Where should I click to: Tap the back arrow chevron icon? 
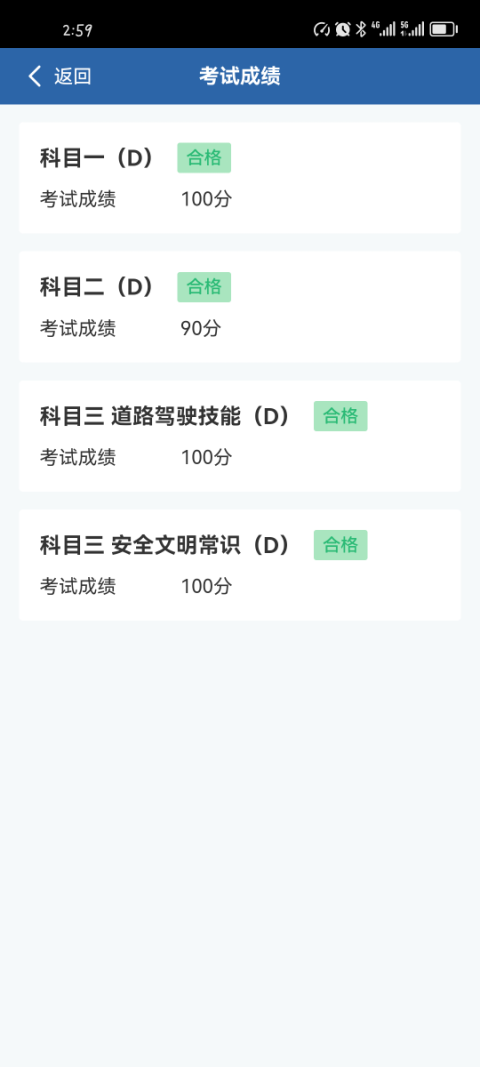click(35, 76)
